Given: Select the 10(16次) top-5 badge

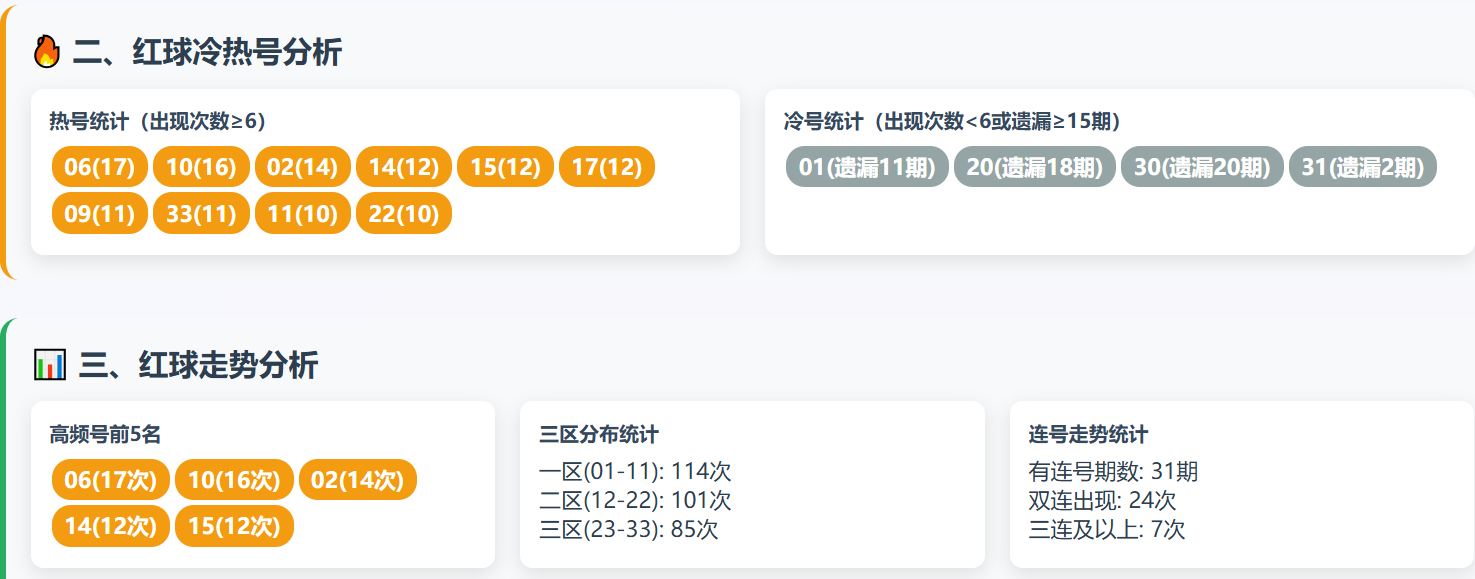Looking at the screenshot, I should click(234, 480).
